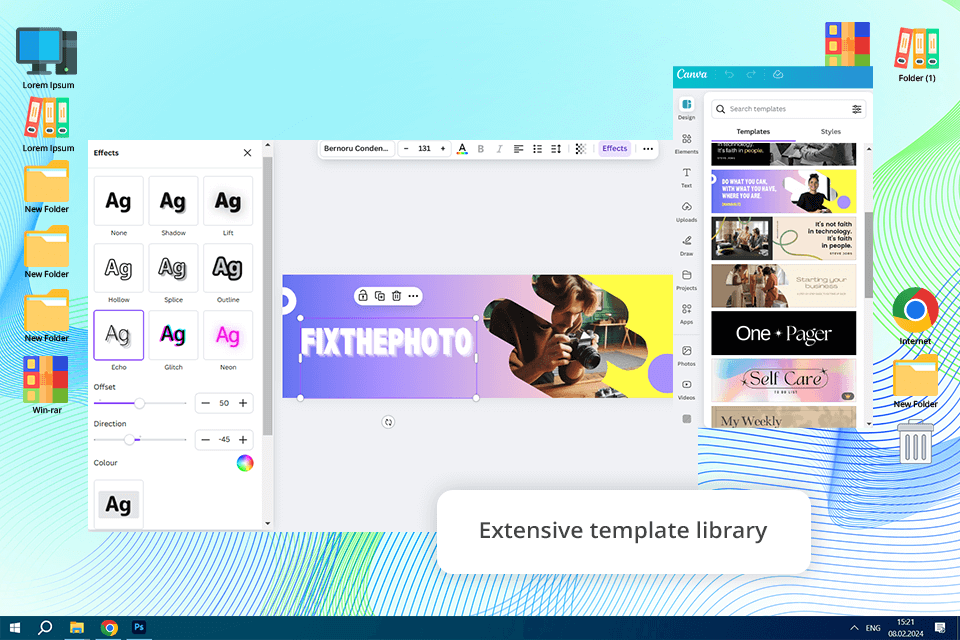Open the Colour picker swatch
Viewport: 960px width, 640px height.
245,463
